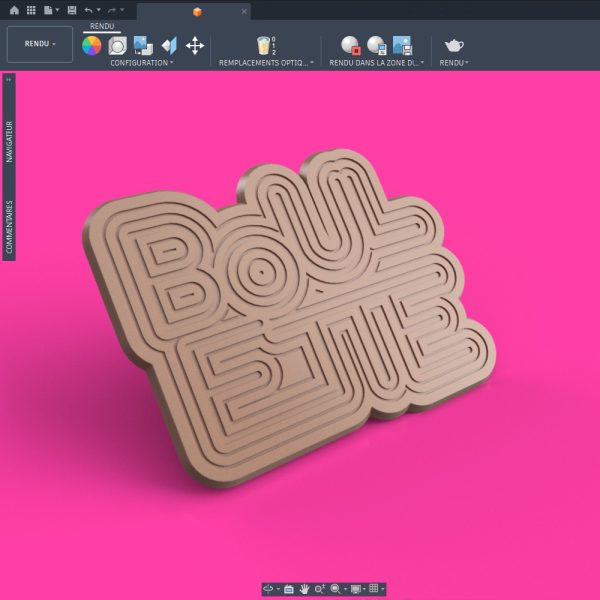The width and height of the screenshot is (600, 600).
Task: Capture image with the save picture icon
Action: (x=402, y=46)
